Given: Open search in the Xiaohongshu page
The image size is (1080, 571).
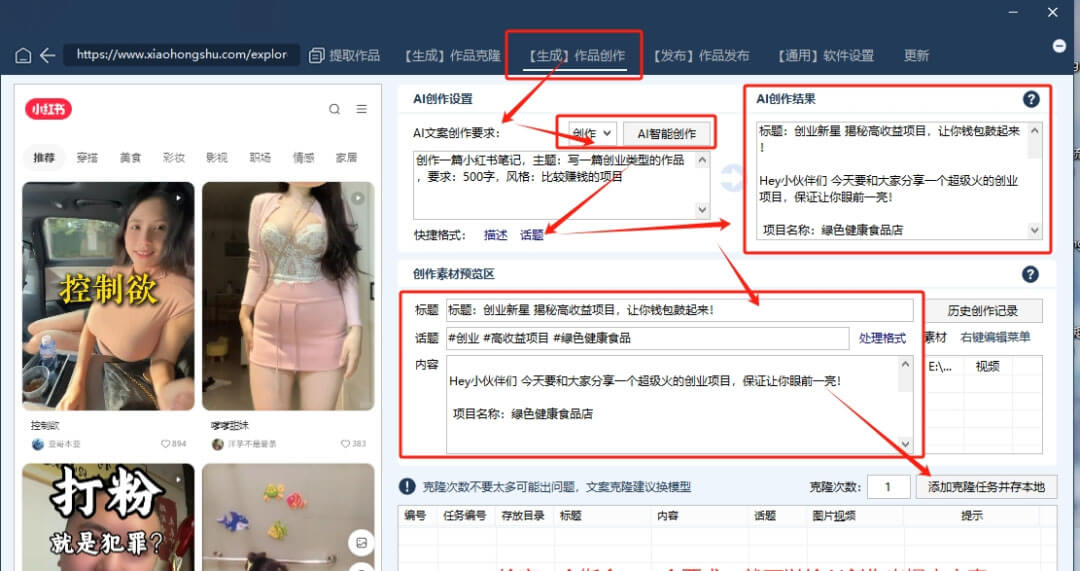Looking at the screenshot, I should click(x=334, y=109).
